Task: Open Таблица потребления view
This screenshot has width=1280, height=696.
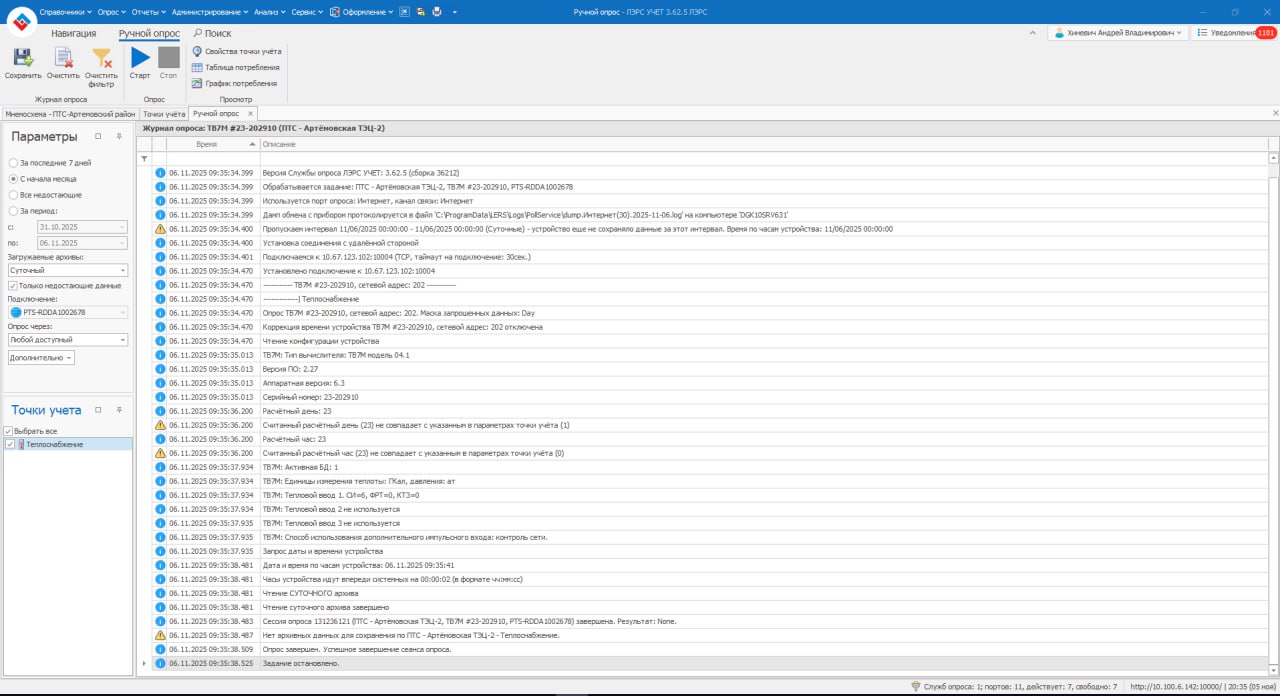Action: pos(235,67)
